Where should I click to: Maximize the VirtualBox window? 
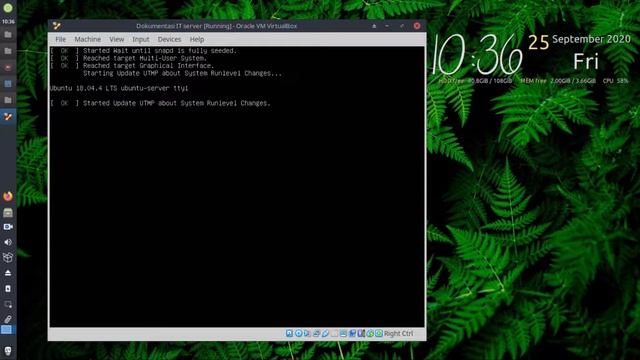(402, 26)
